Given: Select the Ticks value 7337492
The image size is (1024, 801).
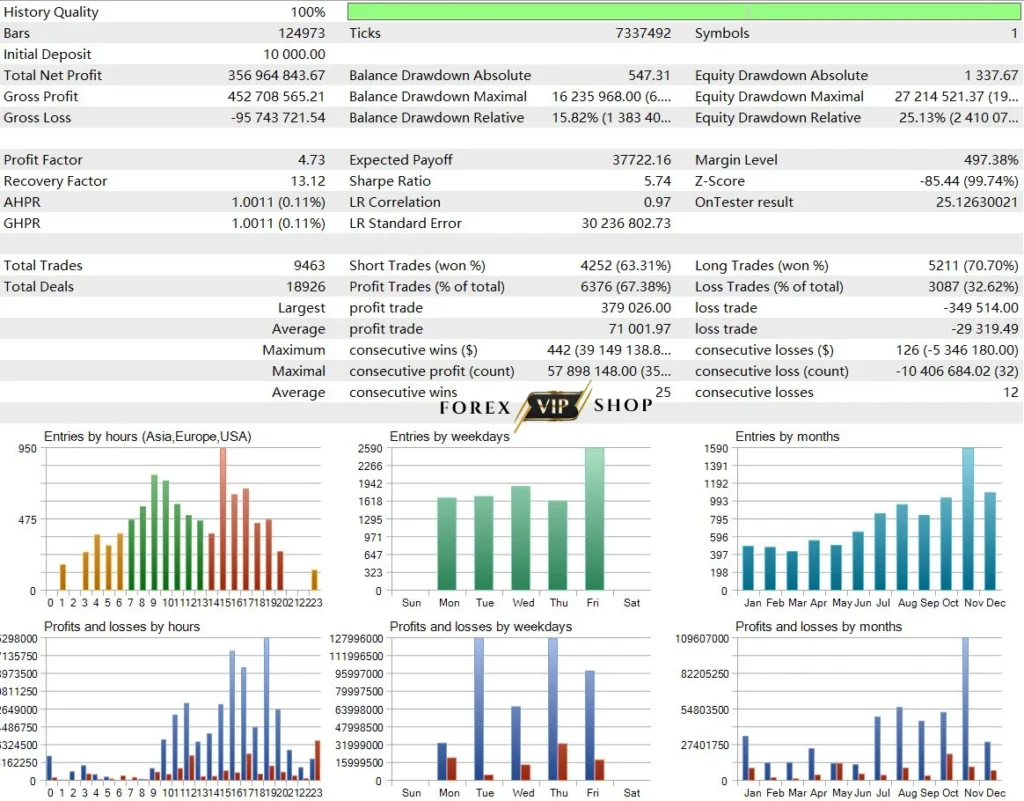Looking at the screenshot, I should 643,33.
